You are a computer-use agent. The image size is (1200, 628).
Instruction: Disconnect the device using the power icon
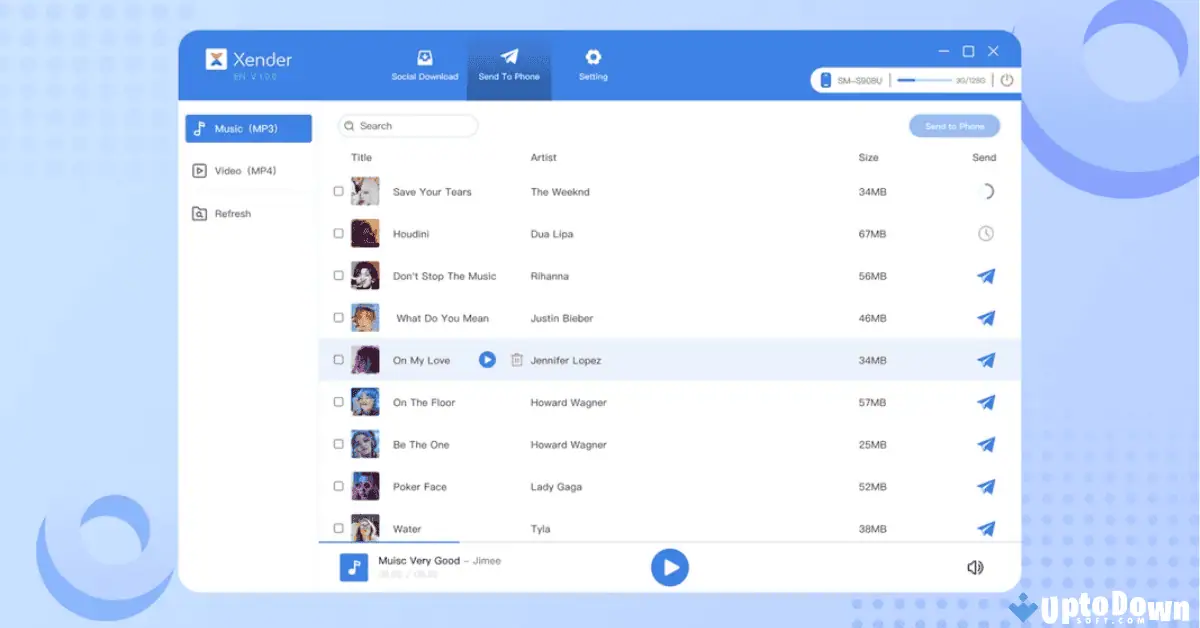1008,80
